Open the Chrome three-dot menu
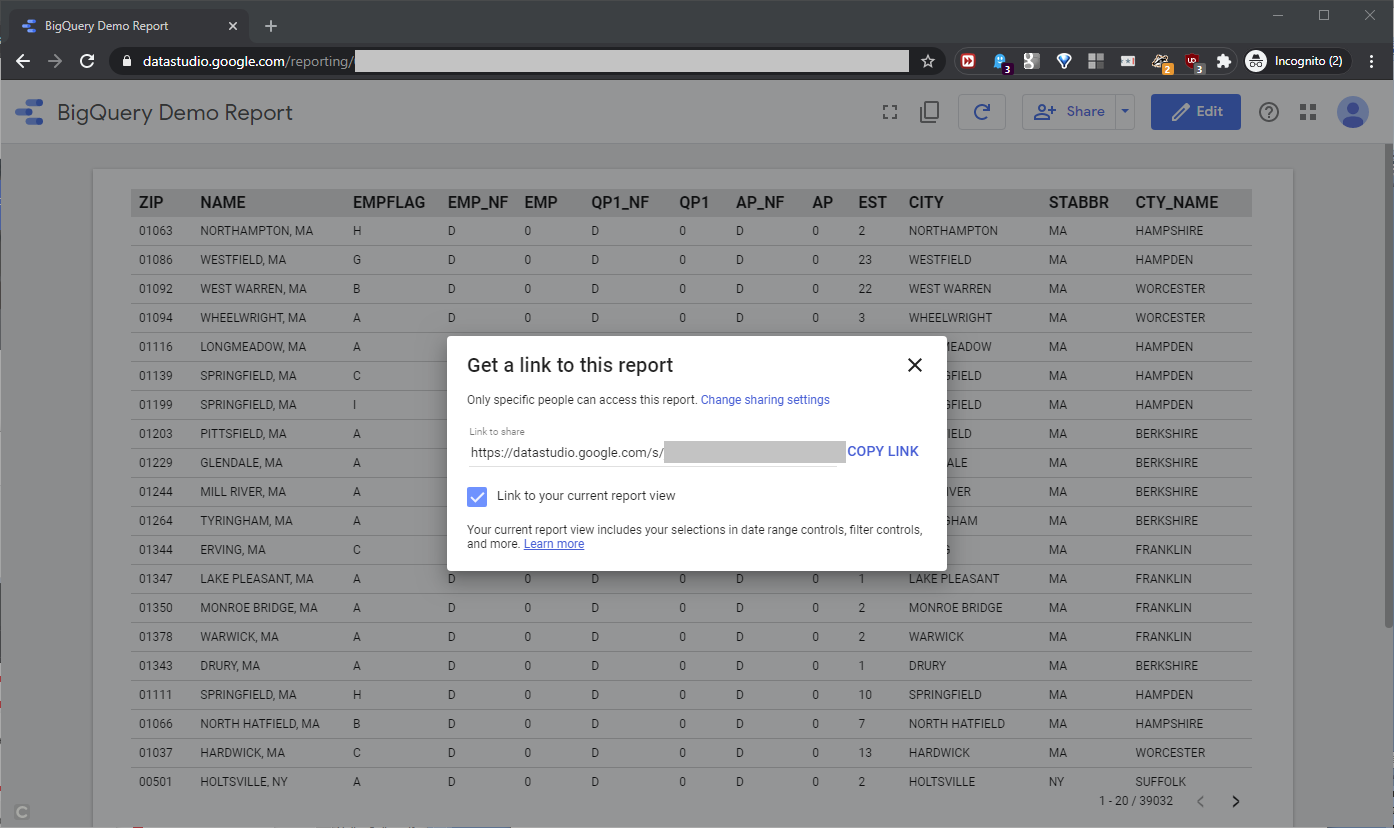1394x828 pixels. click(x=1372, y=61)
